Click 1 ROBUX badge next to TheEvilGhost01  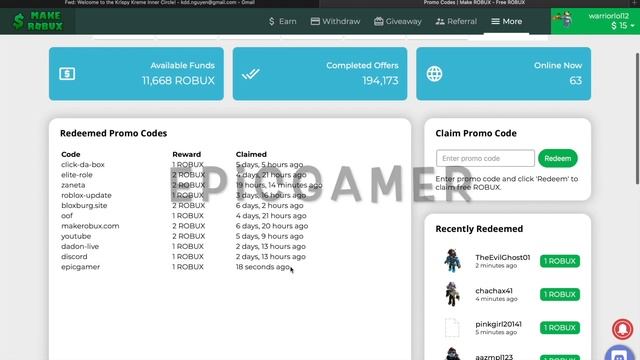(560, 261)
